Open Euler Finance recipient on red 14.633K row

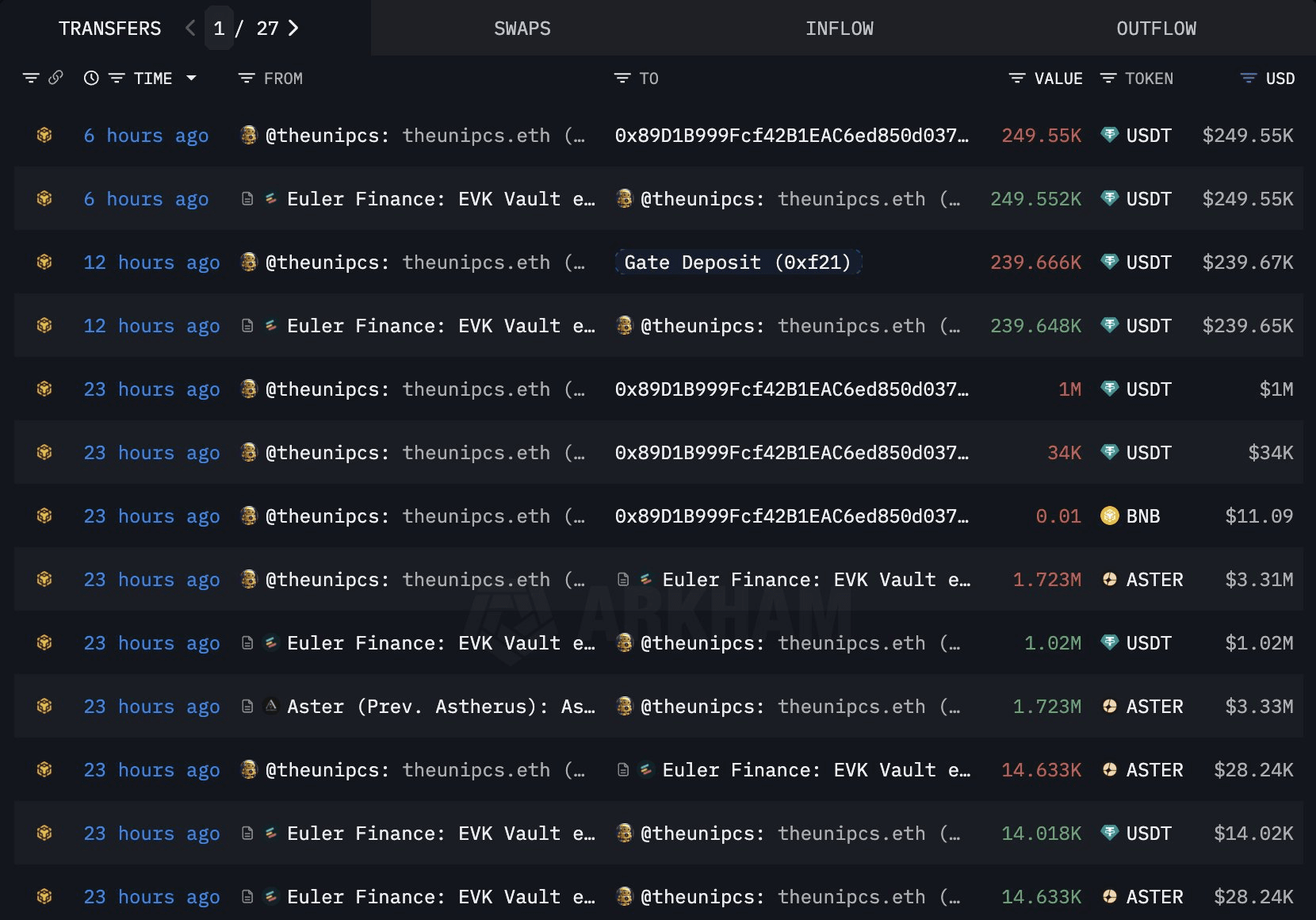pyautogui.click(x=816, y=770)
